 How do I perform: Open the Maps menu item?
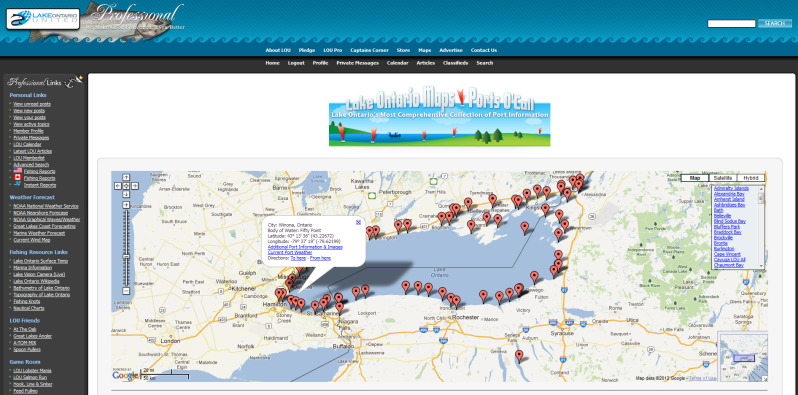pyautogui.click(x=424, y=50)
